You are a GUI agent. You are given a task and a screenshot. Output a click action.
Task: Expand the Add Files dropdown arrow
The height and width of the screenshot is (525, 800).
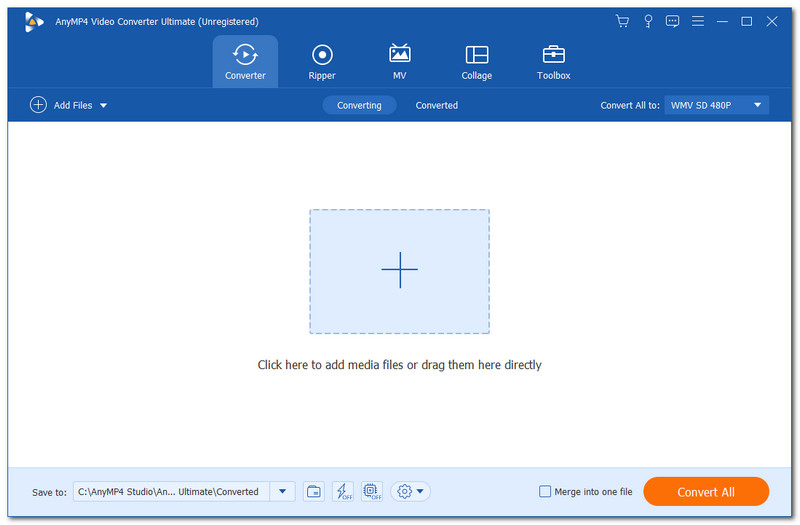click(103, 105)
